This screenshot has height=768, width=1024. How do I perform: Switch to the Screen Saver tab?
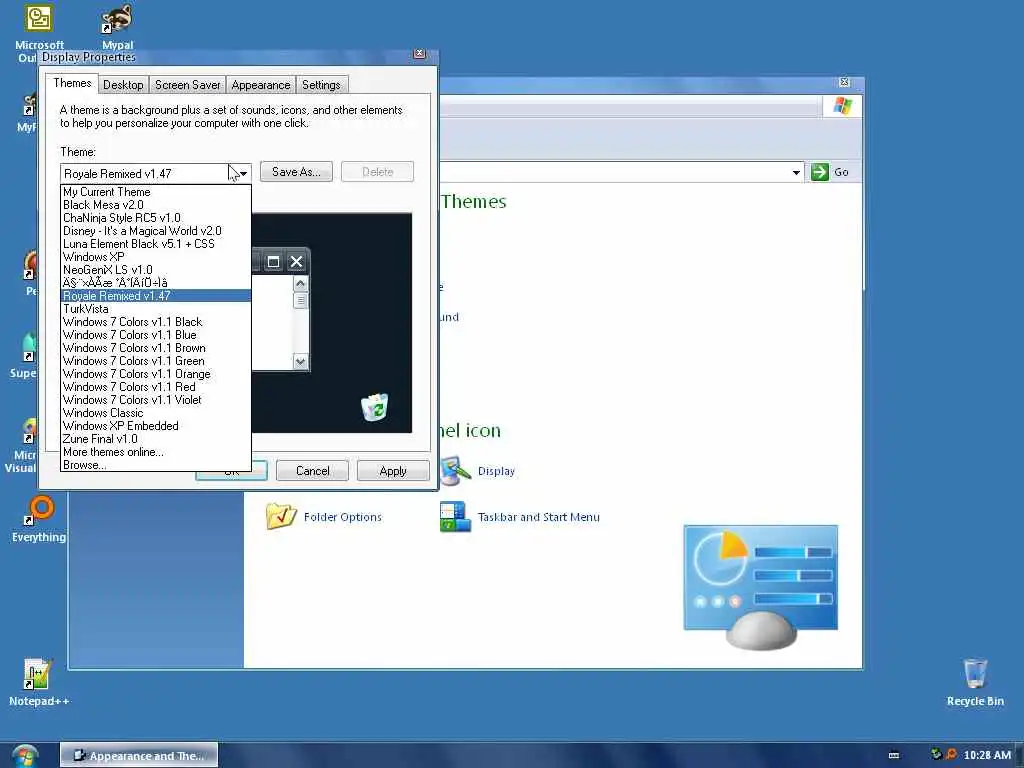(x=187, y=85)
